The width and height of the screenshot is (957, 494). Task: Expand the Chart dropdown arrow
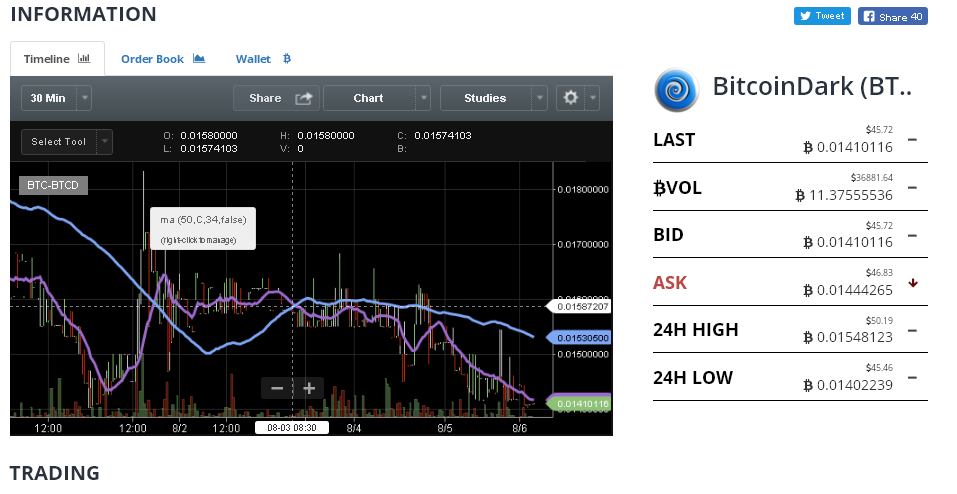coord(423,98)
